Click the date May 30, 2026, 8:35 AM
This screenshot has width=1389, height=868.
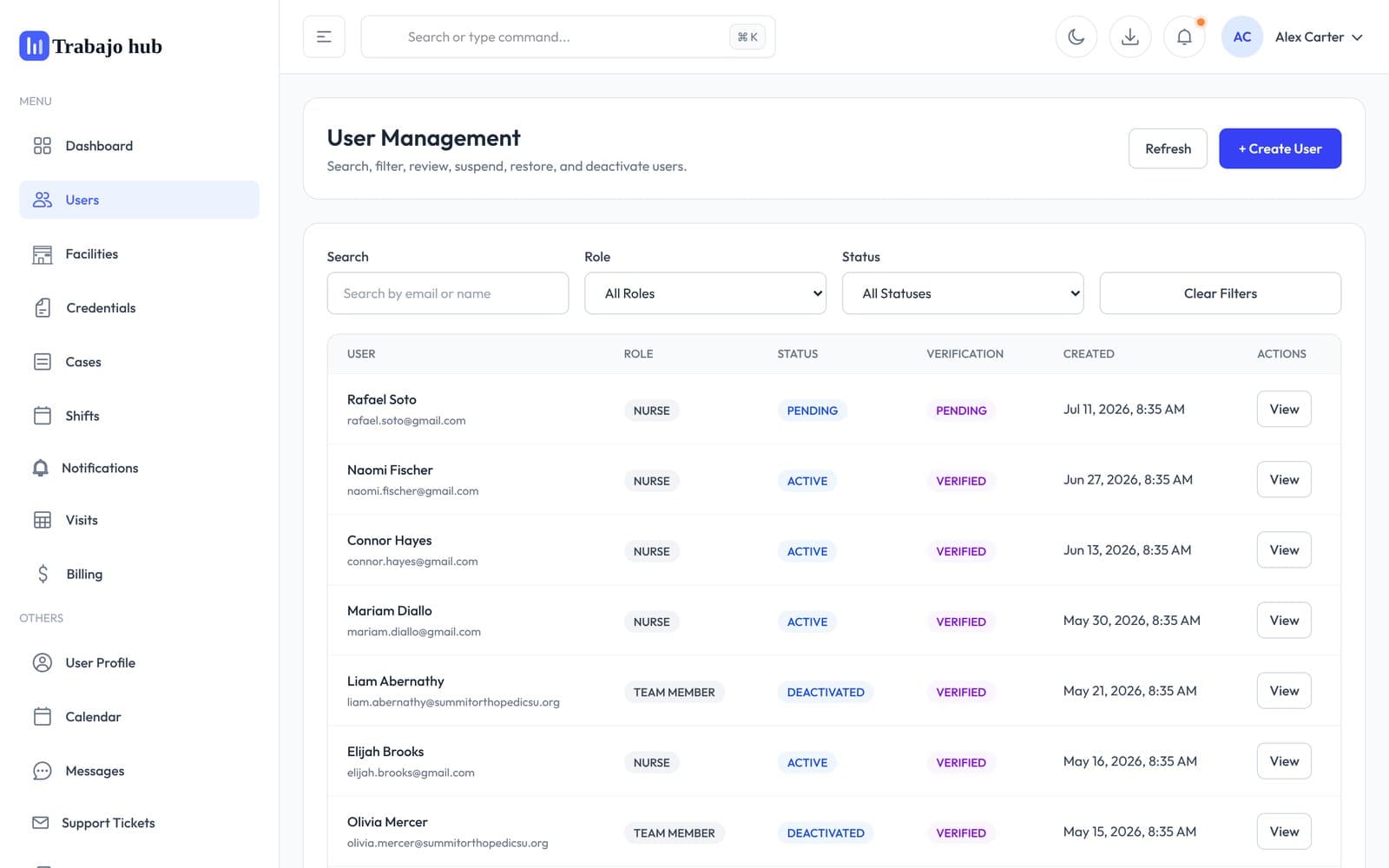coord(1131,620)
